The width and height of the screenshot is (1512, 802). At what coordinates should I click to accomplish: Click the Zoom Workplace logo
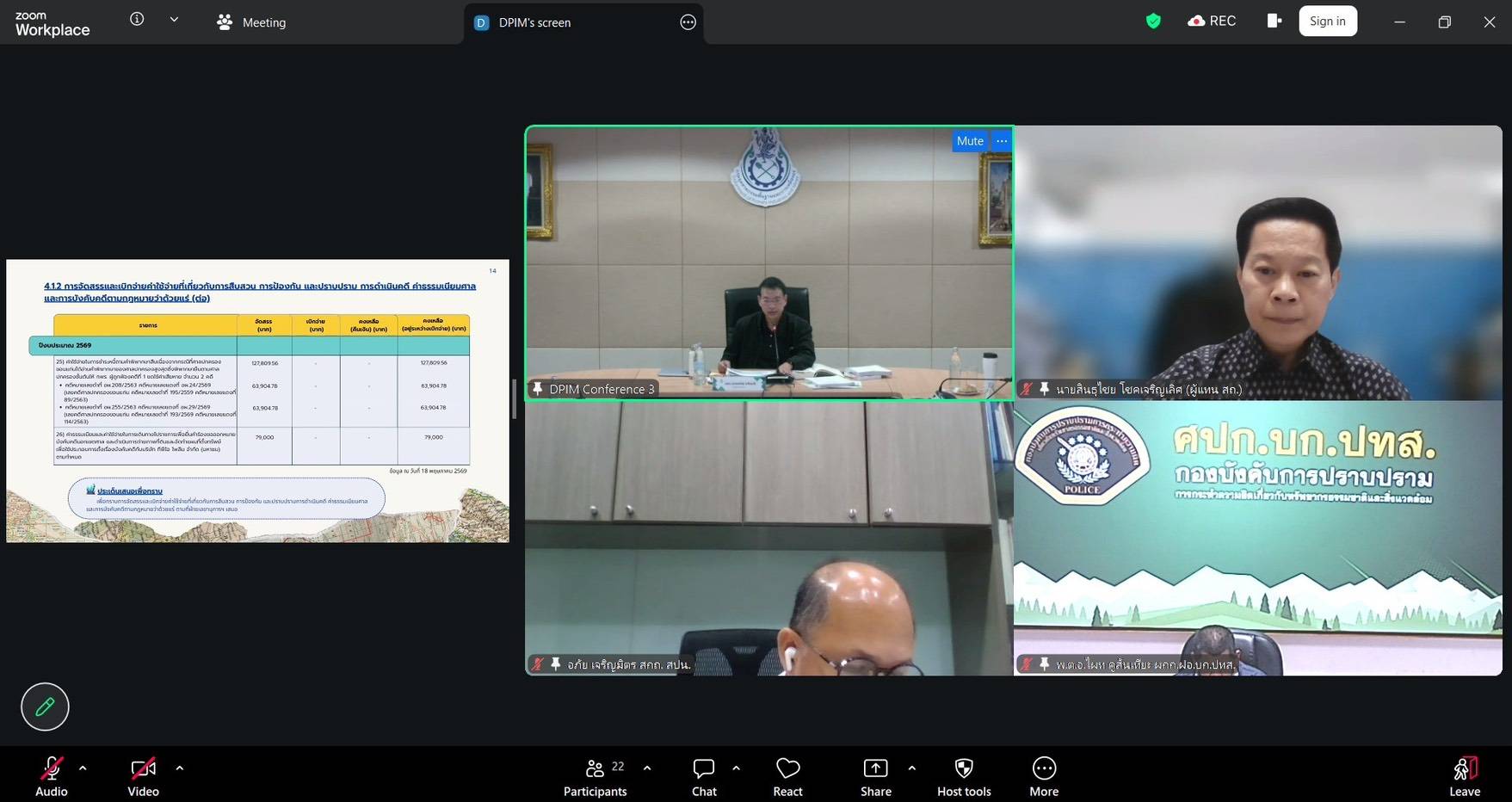click(x=52, y=23)
